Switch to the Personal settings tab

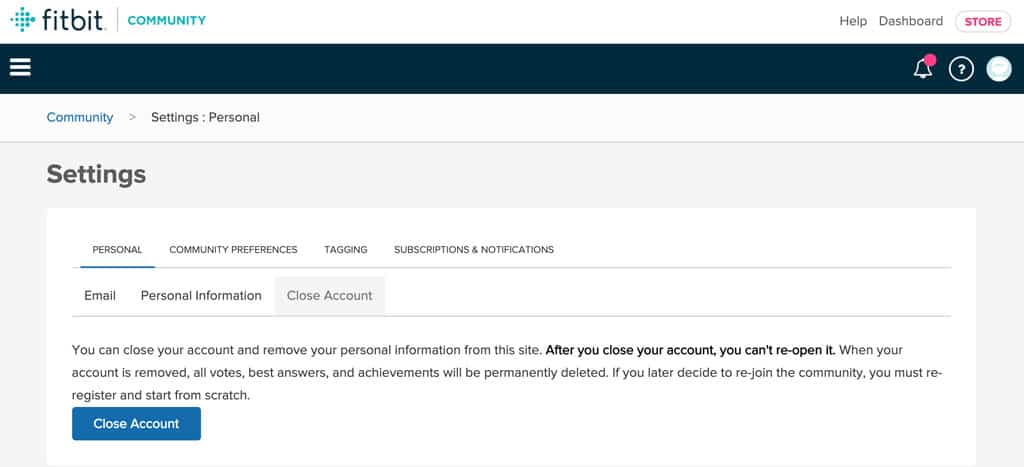117,249
